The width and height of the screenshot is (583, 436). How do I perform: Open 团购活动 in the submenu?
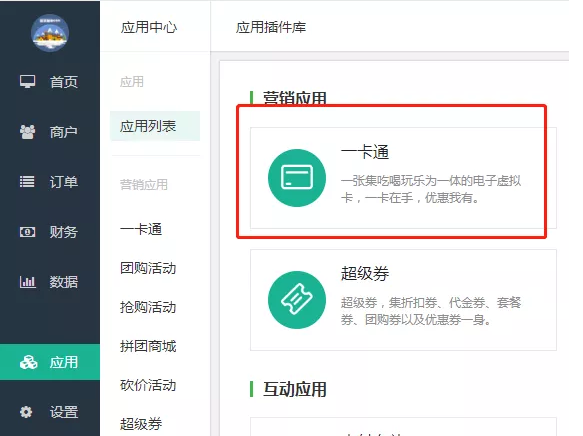[x=148, y=268]
